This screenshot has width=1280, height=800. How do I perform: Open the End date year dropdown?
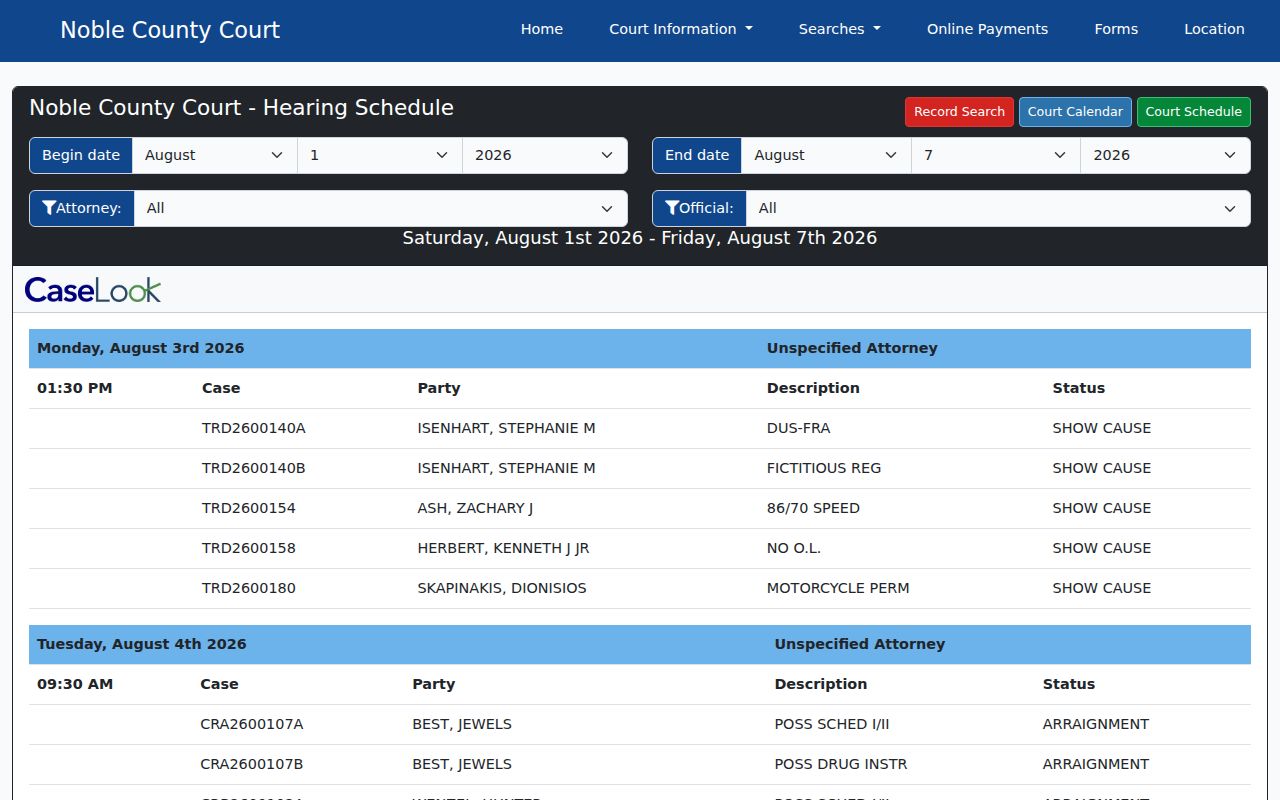point(1166,155)
